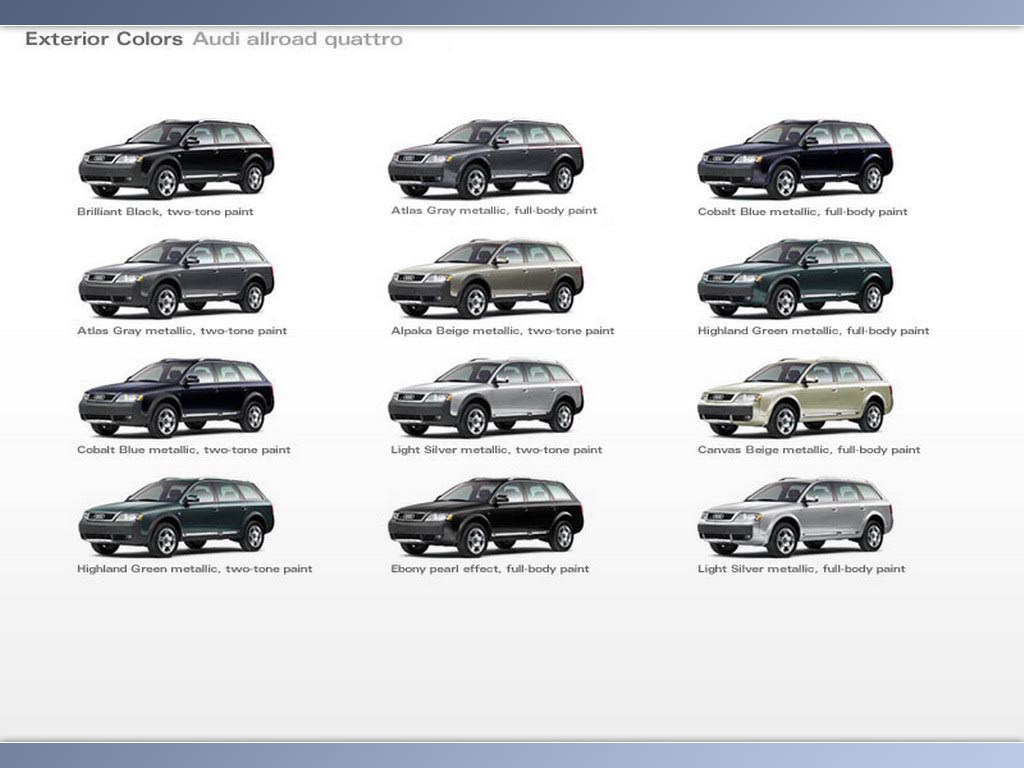This screenshot has height=768, width=1024.
Task: Click the 'Cobalt Blue metallic, two-tone paint' caption
Action: coord(184,449)
